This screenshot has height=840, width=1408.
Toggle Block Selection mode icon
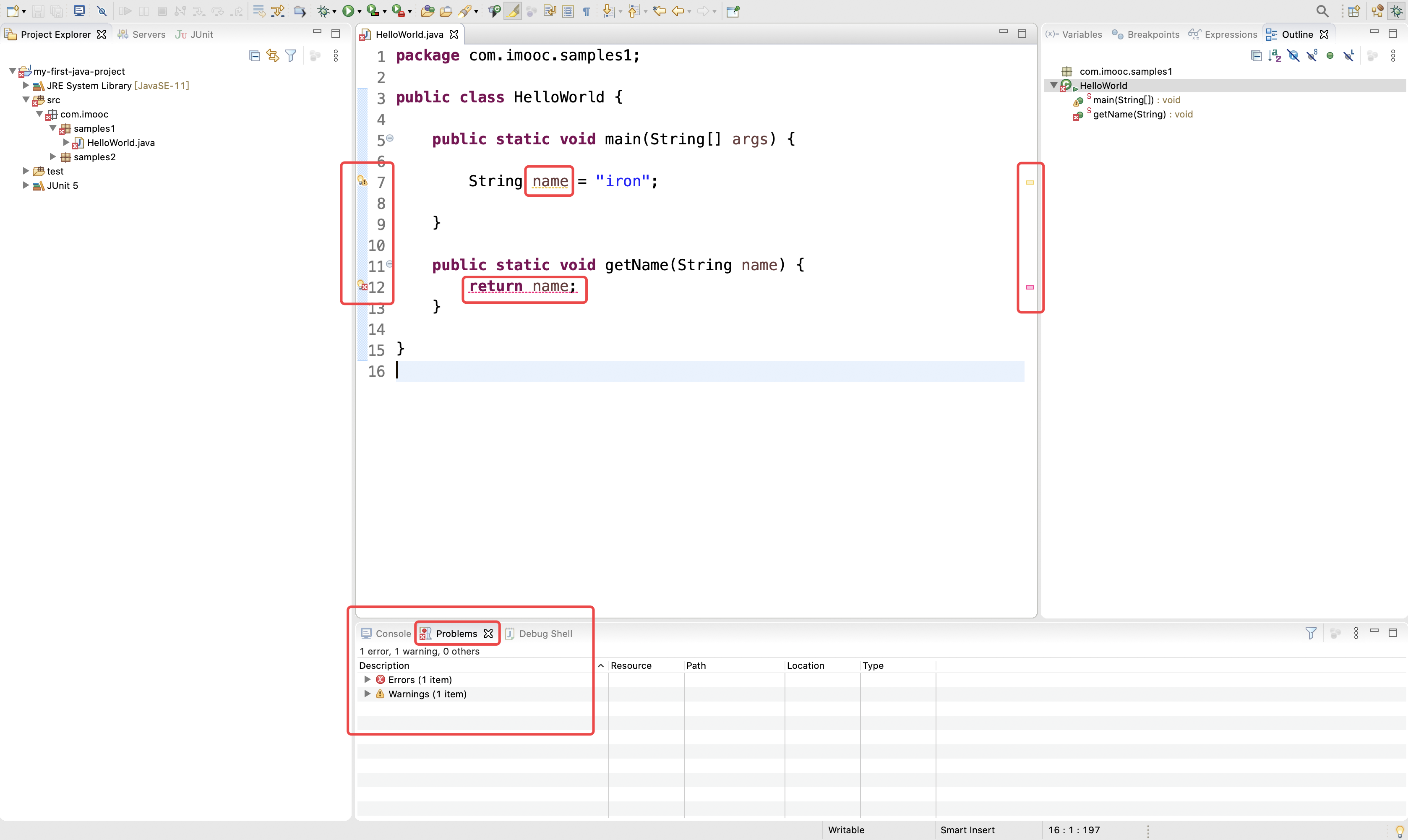(x=568, y=11)
